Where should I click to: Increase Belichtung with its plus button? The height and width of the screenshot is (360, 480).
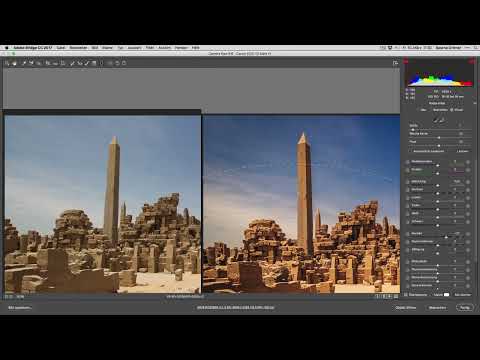coord(468,182)
